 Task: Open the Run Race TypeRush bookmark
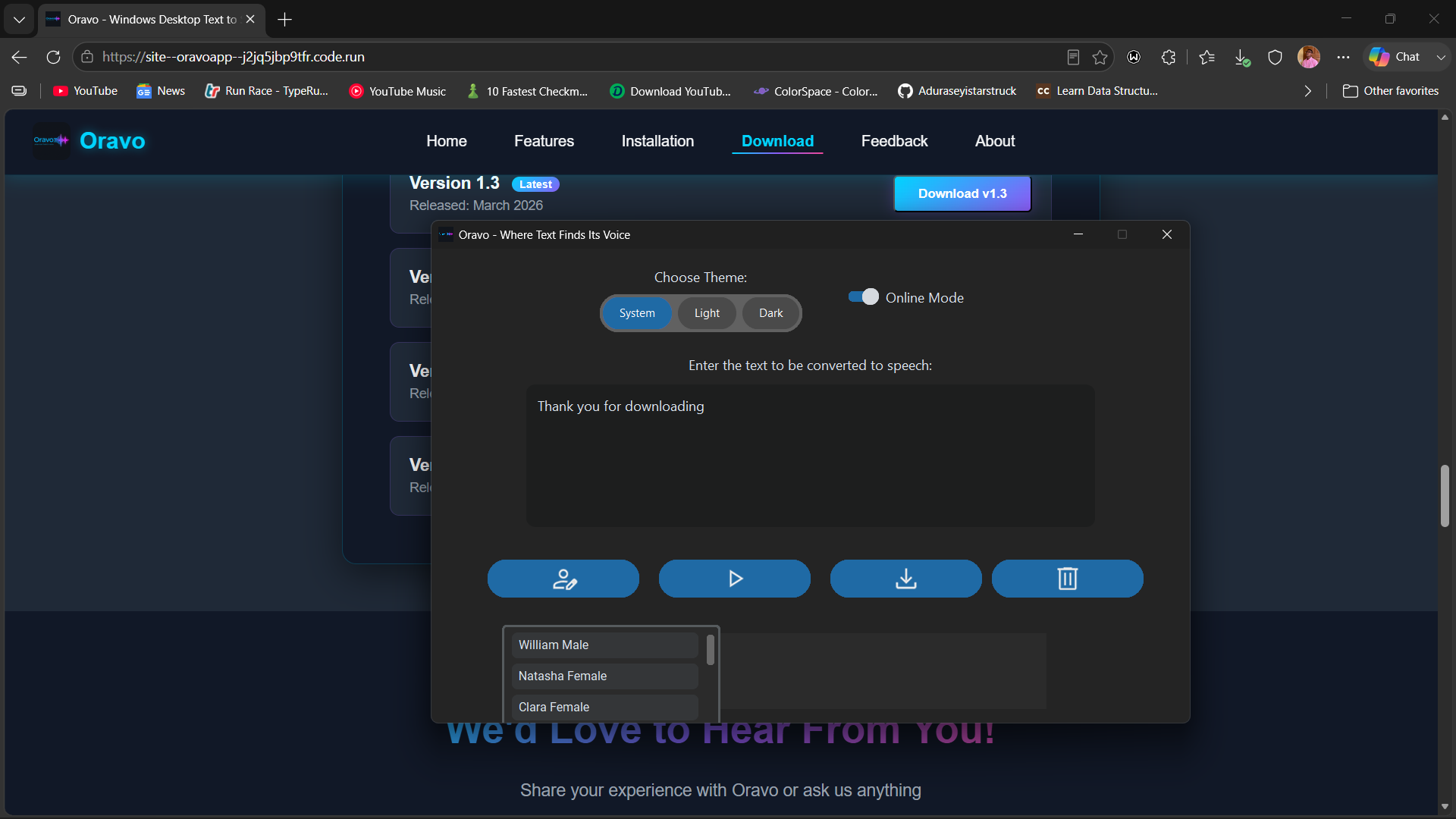tap(267, 91)
